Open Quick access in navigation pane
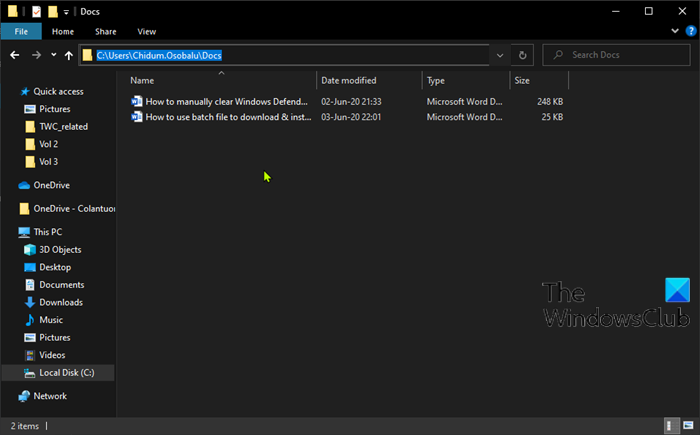This screenshot has width=700, height=435. point(58,92)
